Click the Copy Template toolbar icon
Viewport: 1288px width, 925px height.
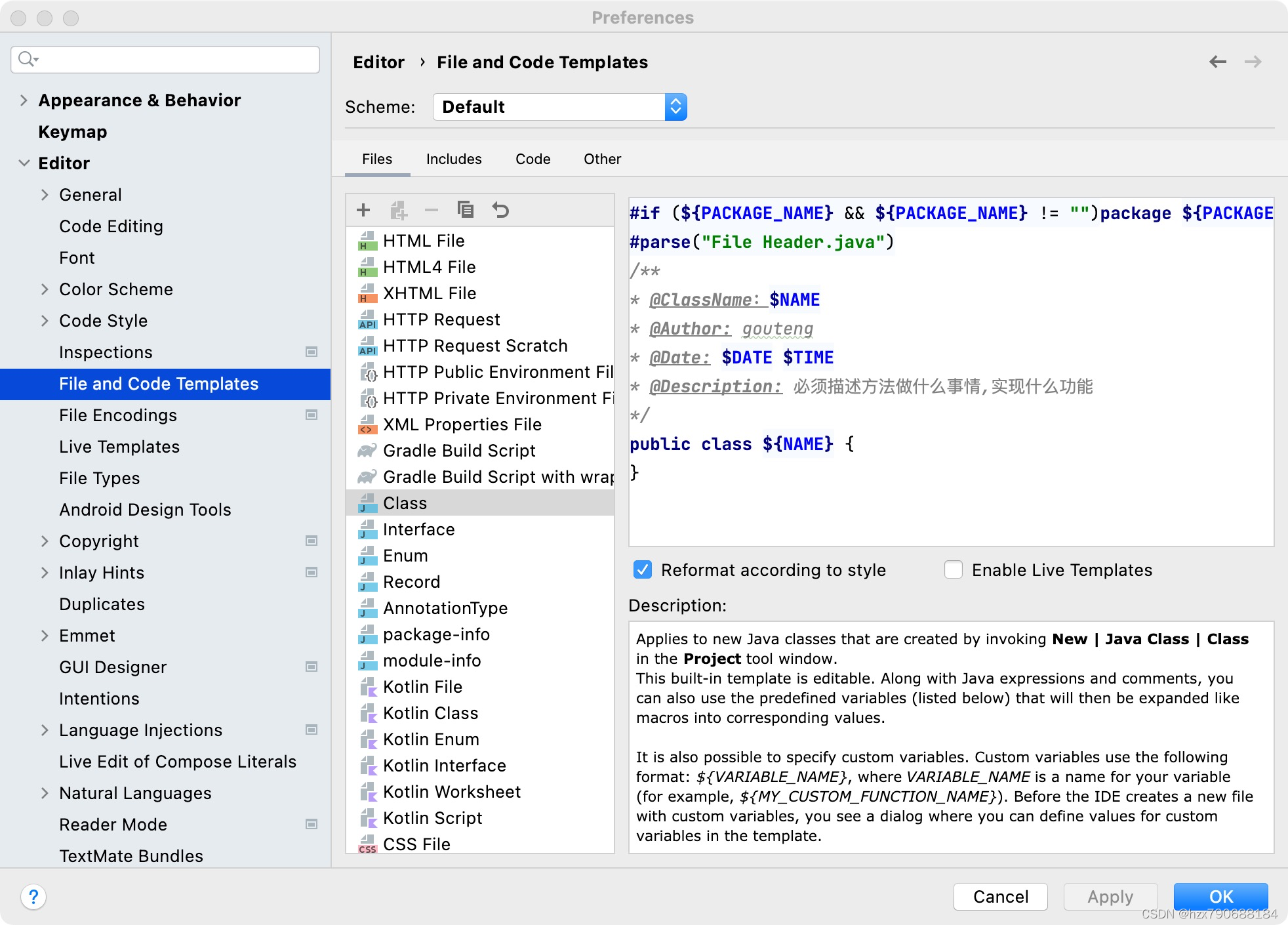pos(465,210)
